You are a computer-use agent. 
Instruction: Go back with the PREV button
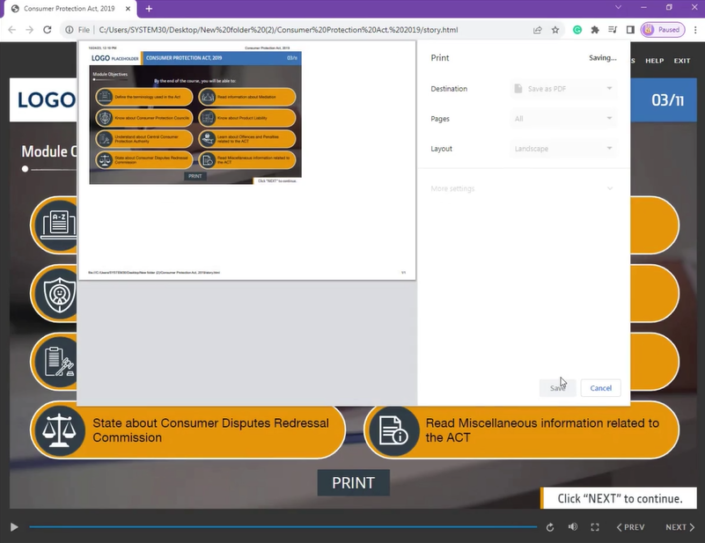pyautogui.click(x=631, y=527)
